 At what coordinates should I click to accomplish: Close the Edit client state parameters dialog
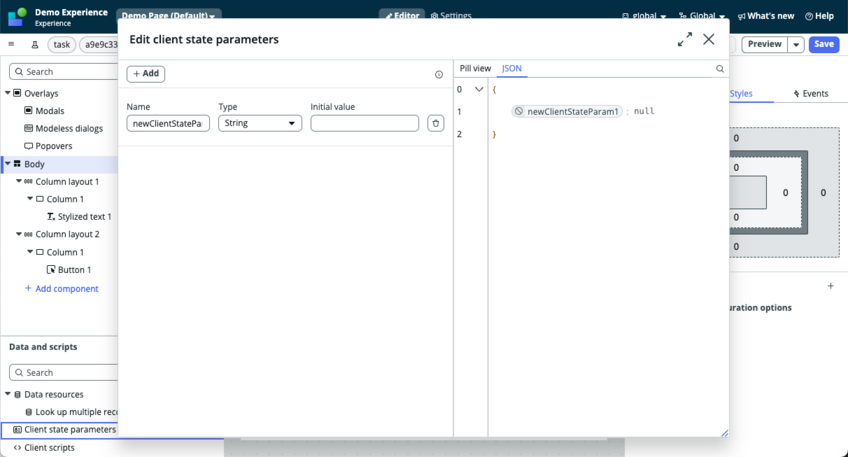(x=708, y=39)
